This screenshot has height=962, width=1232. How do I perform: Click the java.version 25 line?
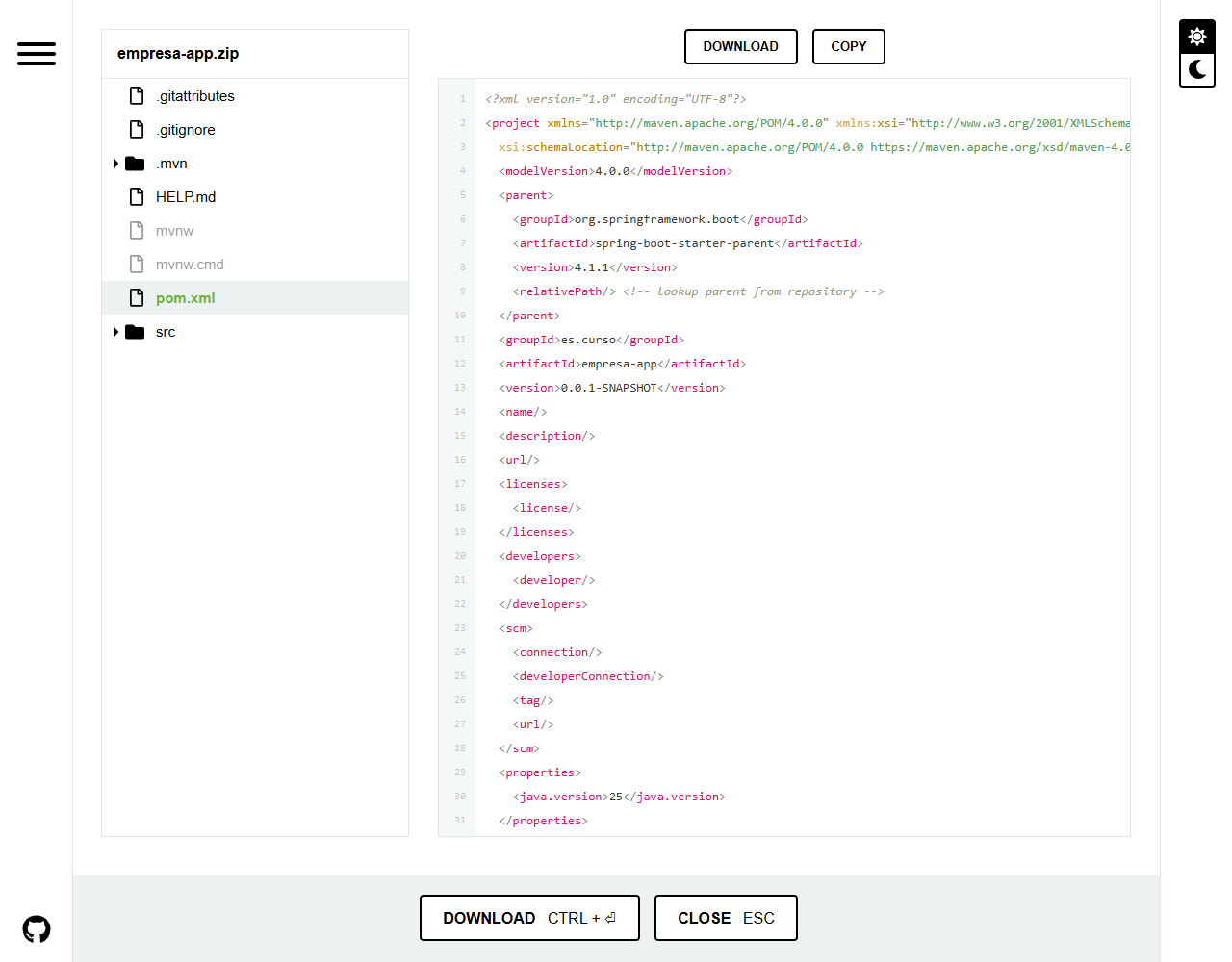click(619, 797)
